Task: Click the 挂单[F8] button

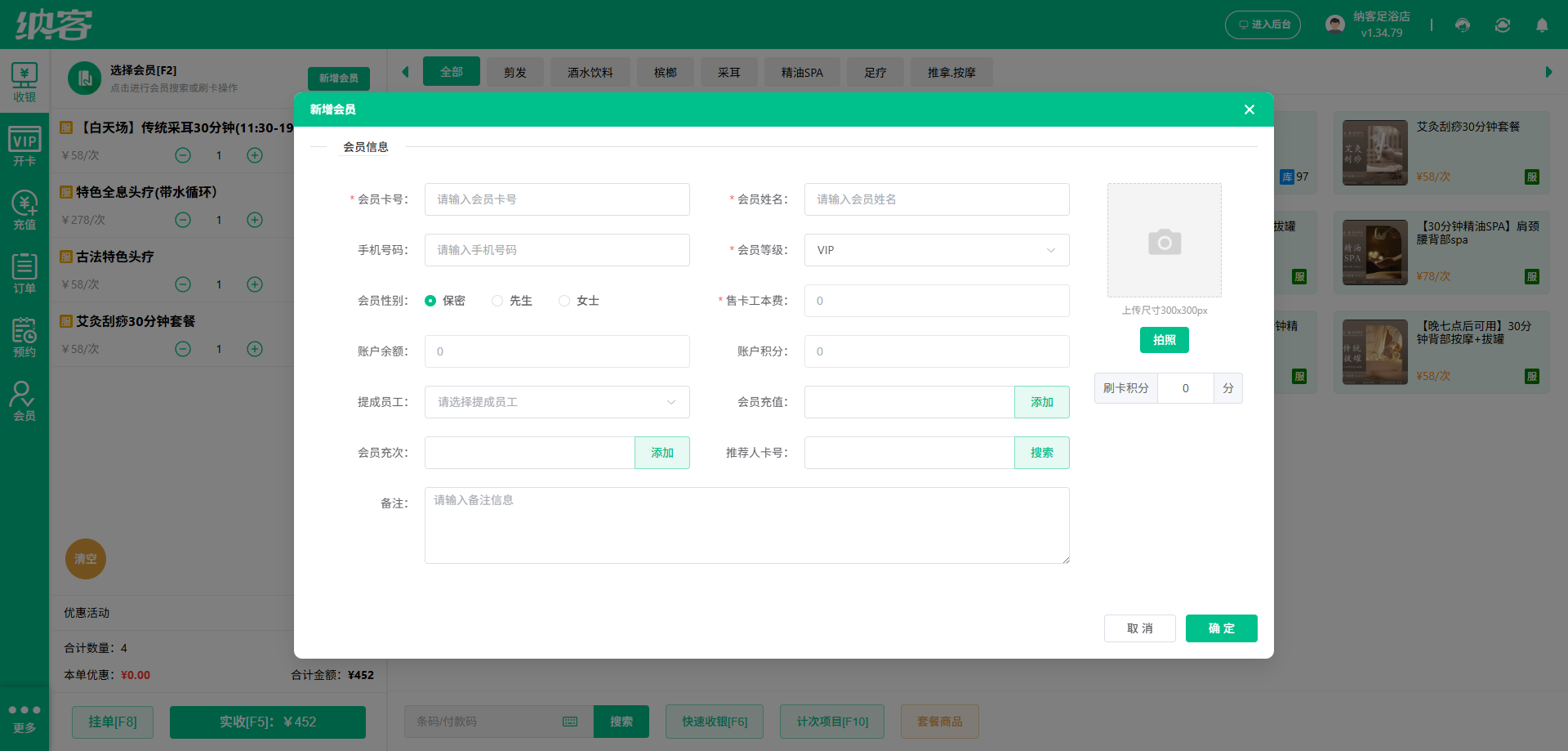Action: coord(113,722)
